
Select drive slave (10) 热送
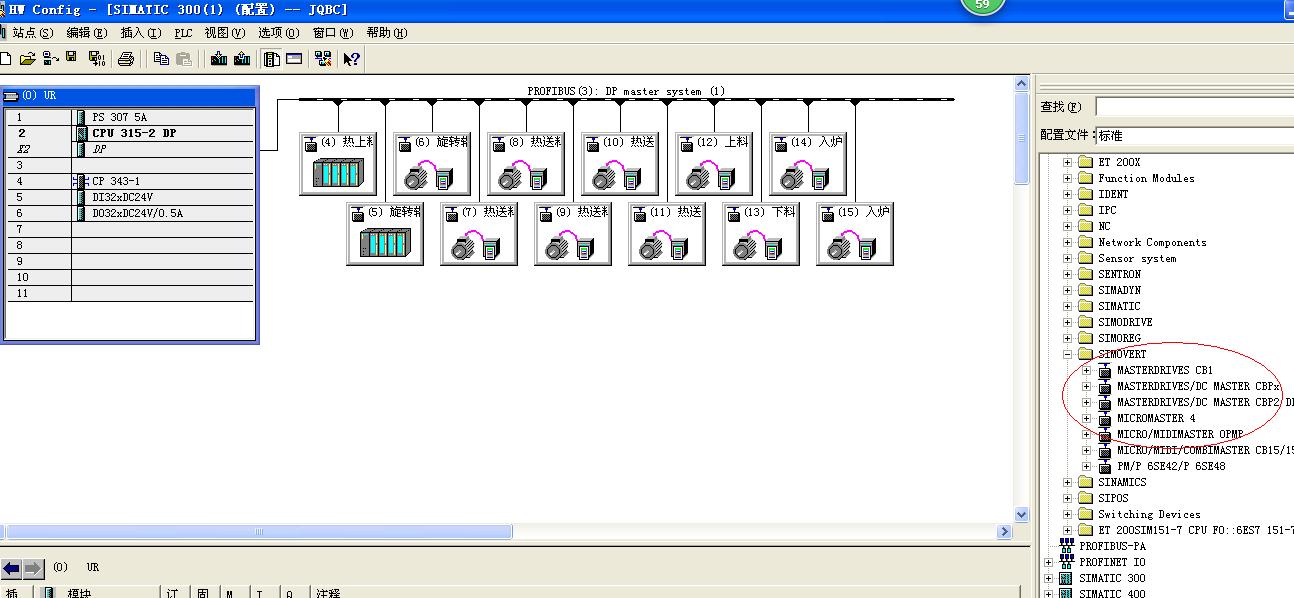tap(620, 164)
